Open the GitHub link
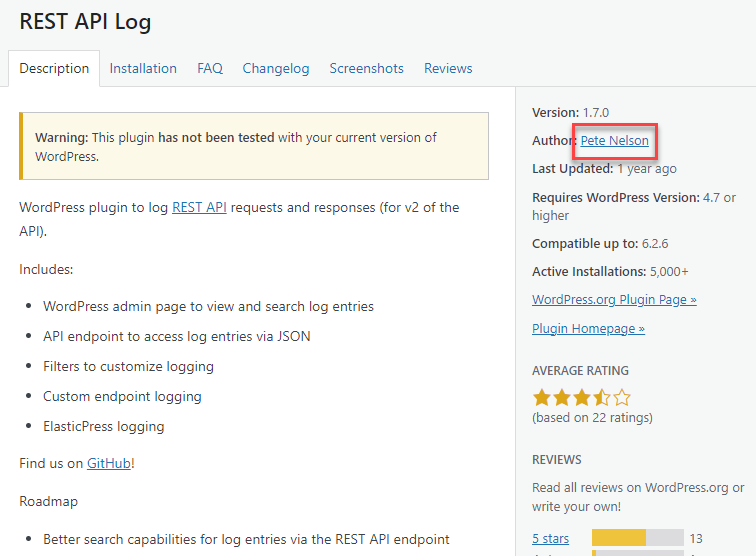The height and width of the screenshot is (556, 756). tap(108, 463)
